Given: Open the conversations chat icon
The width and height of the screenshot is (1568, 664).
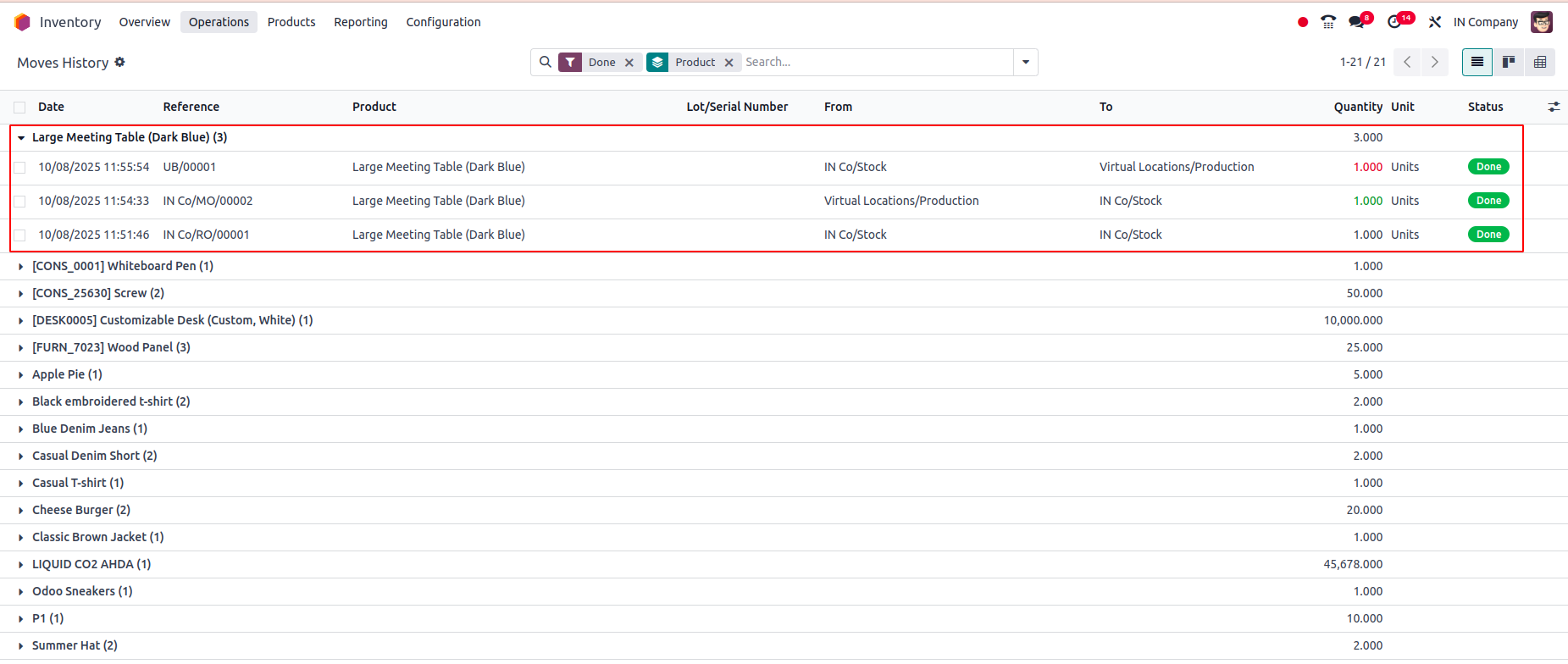Looking at the screenshot, I should 1357,22.
